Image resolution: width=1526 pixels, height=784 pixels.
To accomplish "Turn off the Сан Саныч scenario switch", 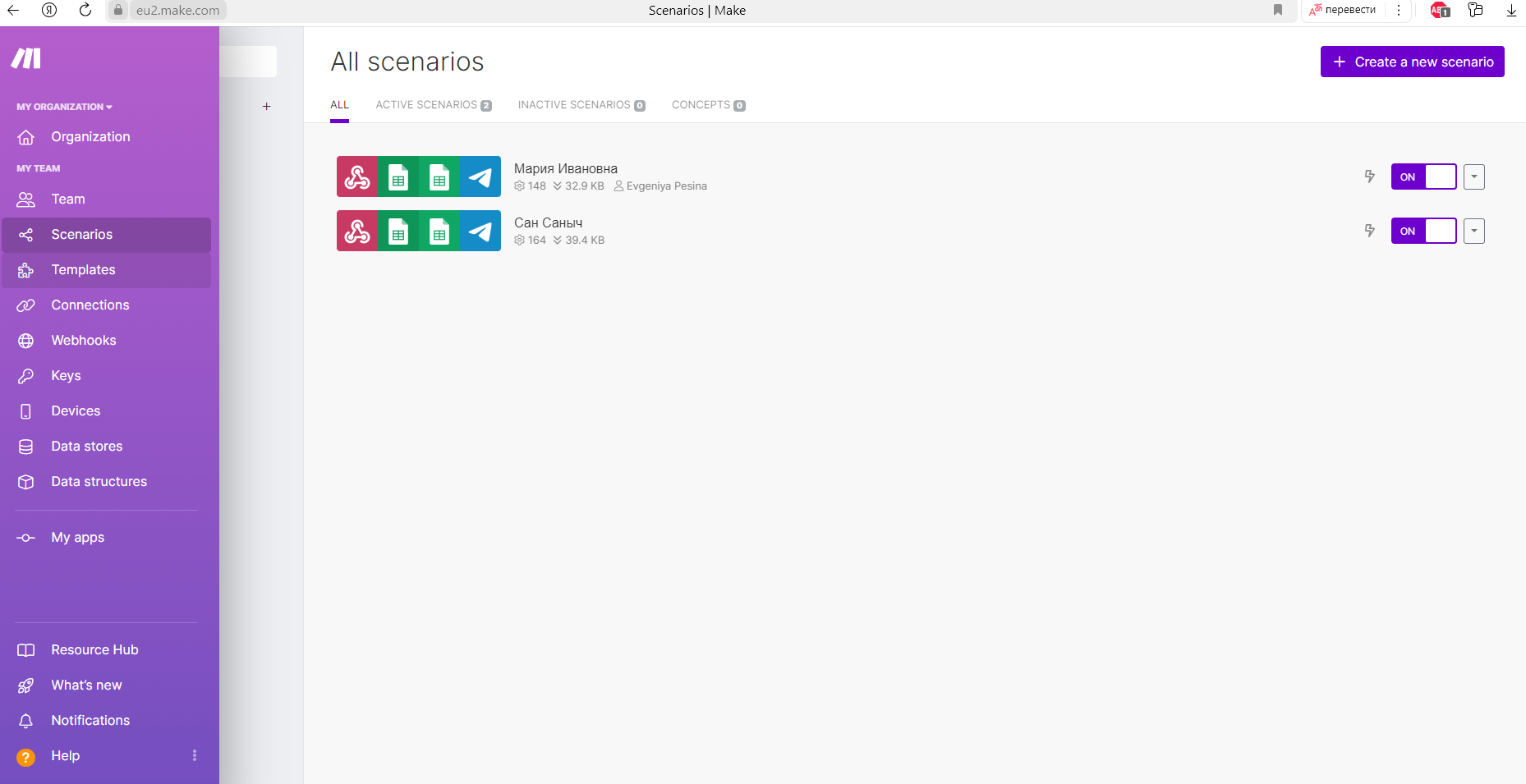I will pyautogui.click(x=1424, y=231).
